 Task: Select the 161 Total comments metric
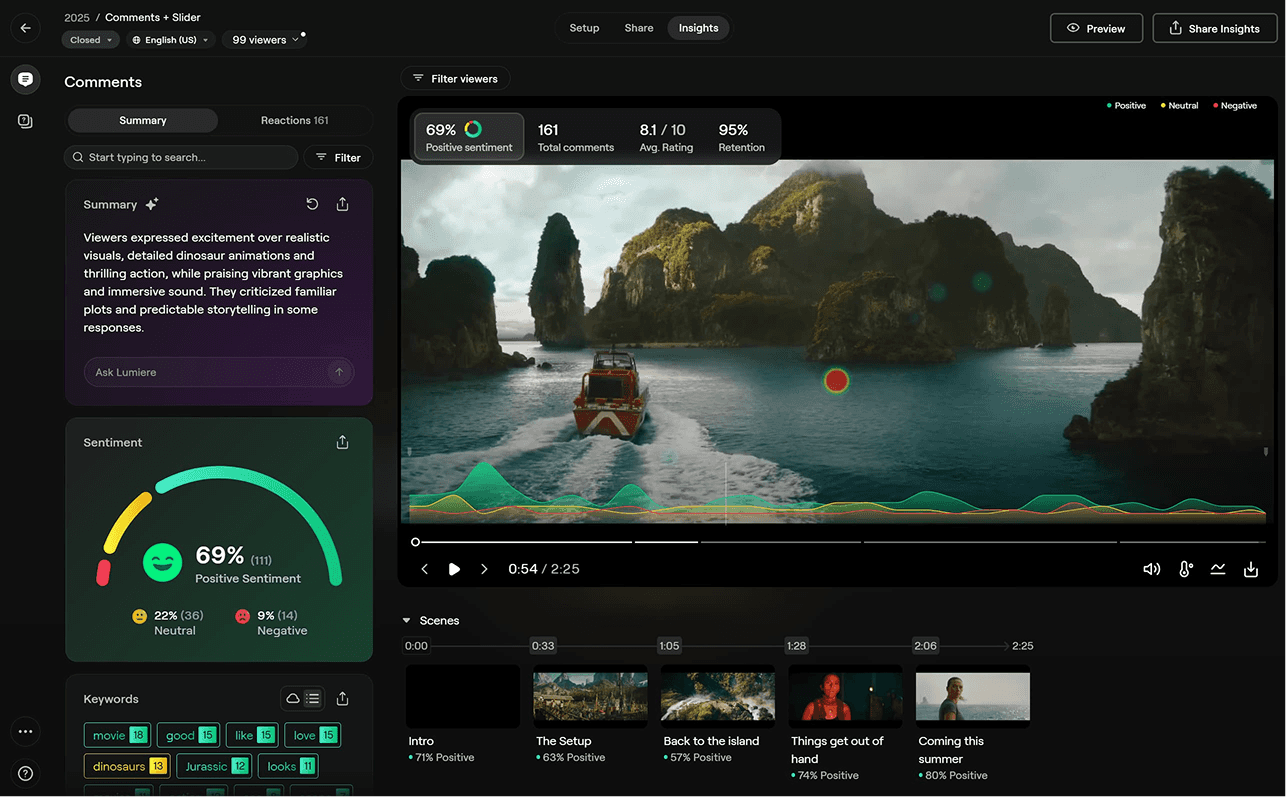click(x=576, y=137)
